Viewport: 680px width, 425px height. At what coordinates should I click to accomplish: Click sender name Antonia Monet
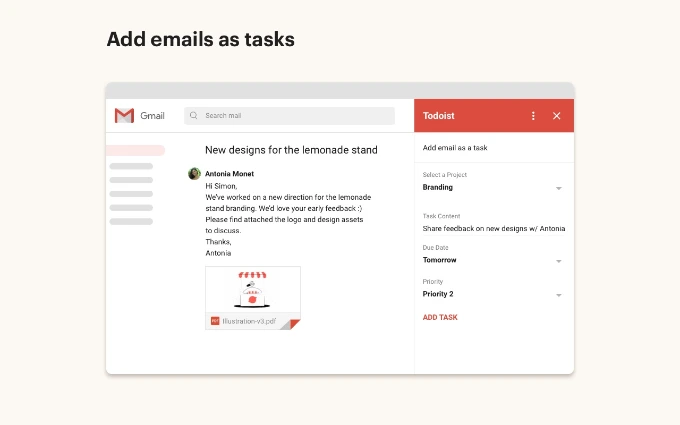229,174
